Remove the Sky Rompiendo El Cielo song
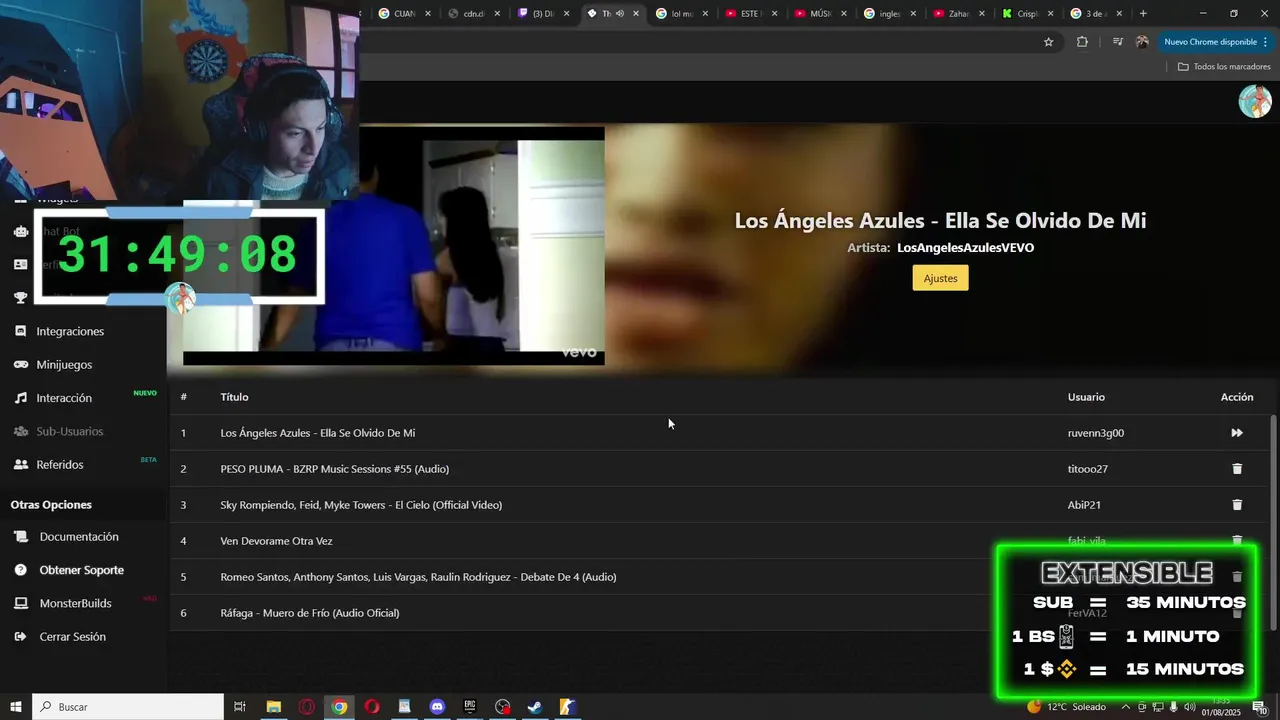The width and height of the screenshot is (1280, 720). pos(1237,505)
